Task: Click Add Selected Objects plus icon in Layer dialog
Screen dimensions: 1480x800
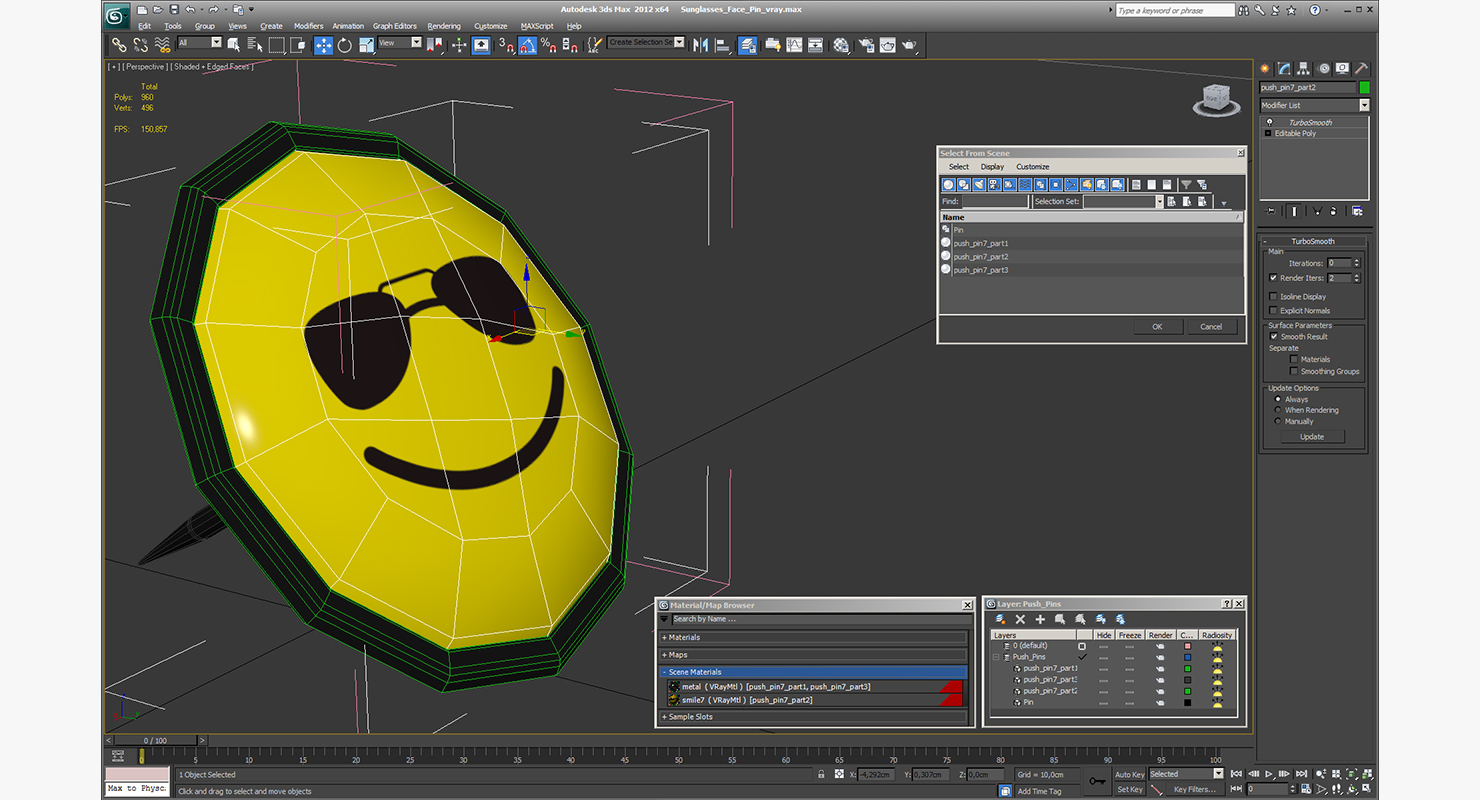Action: (x=1040, y=620)
